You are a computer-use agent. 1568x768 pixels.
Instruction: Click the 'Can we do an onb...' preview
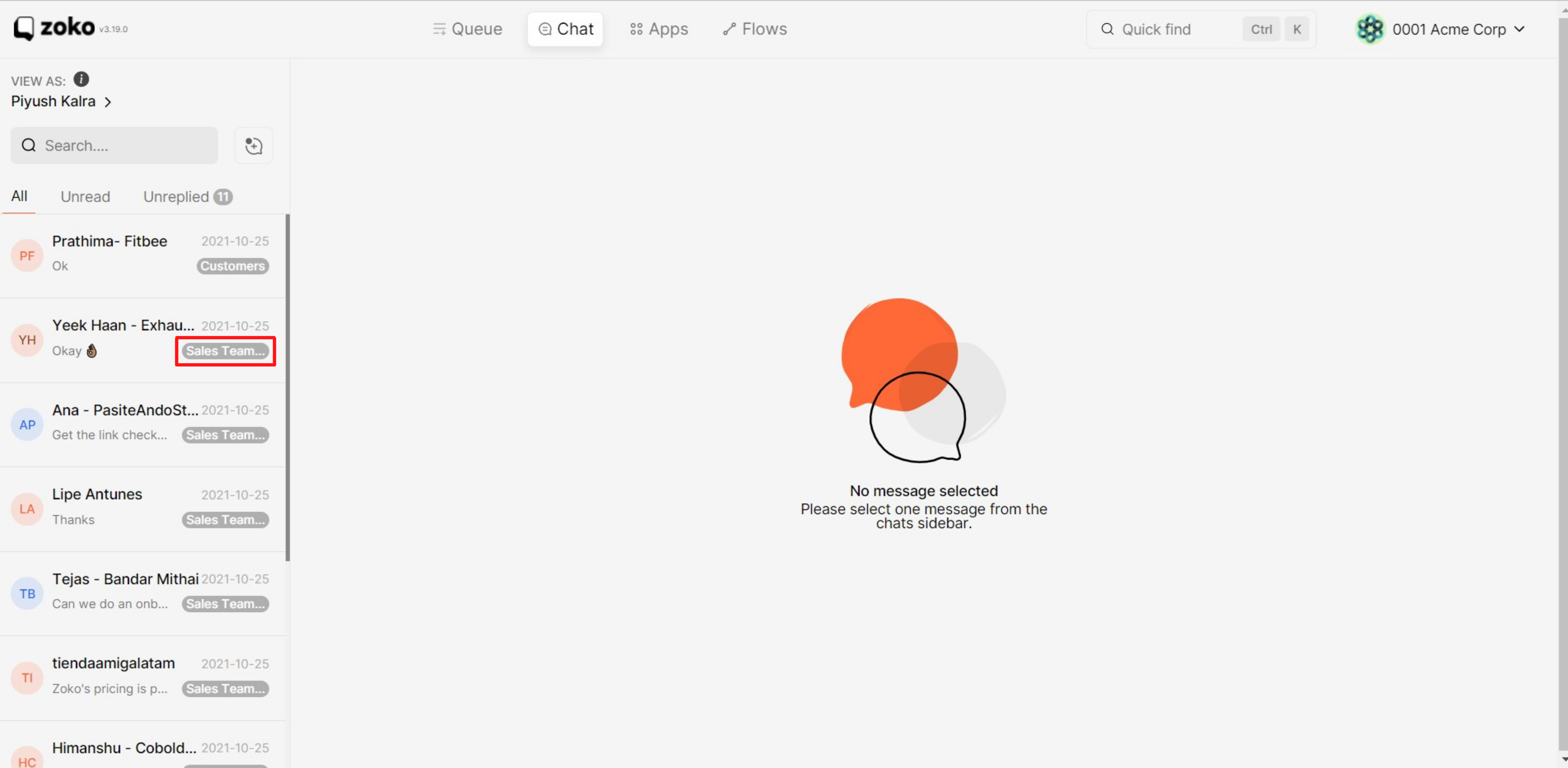(x=110, y=604)
